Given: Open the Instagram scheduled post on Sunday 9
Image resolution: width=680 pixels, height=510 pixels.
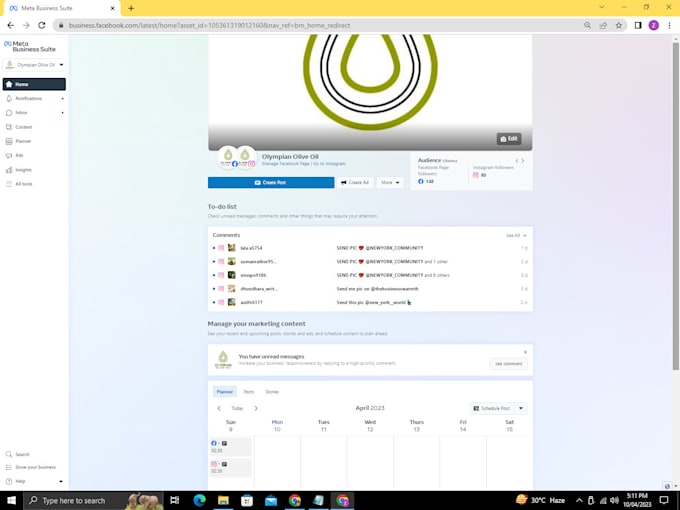Looking at the screenshot, I should 230,468.
